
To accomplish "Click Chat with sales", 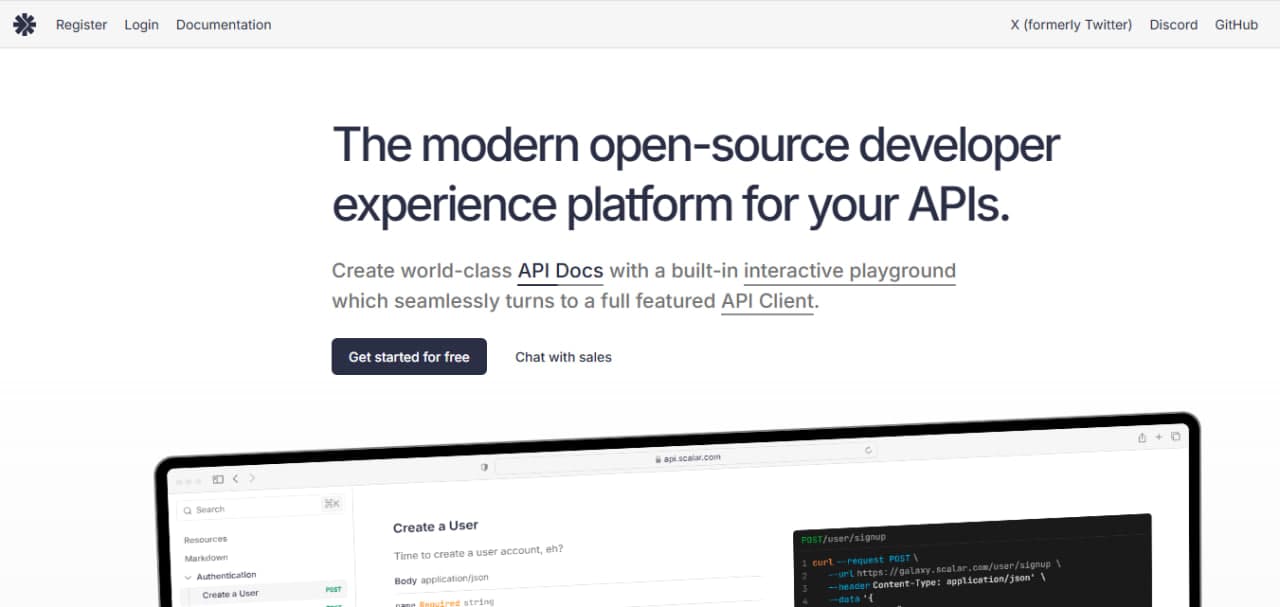I will (563, 357).
